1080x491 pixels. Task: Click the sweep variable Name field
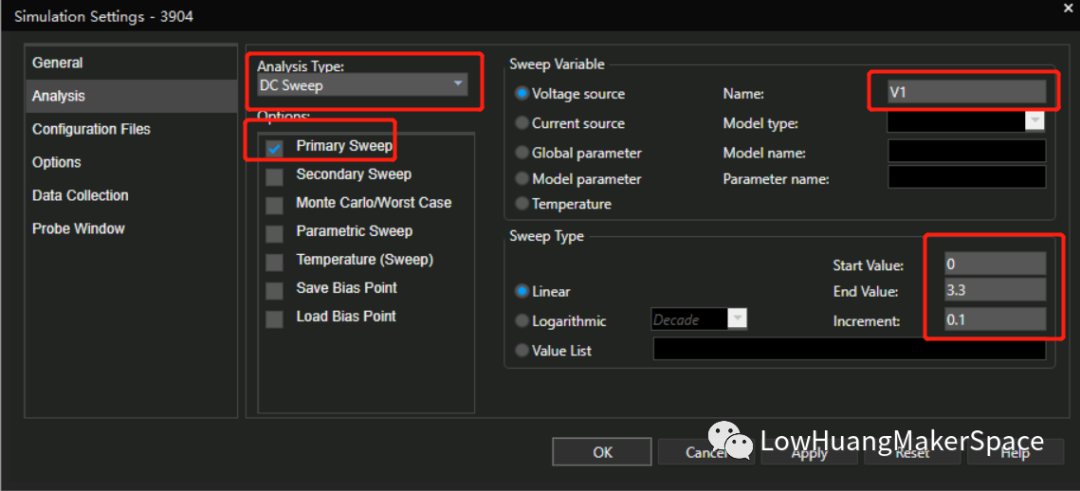click(x=966, y=93)
